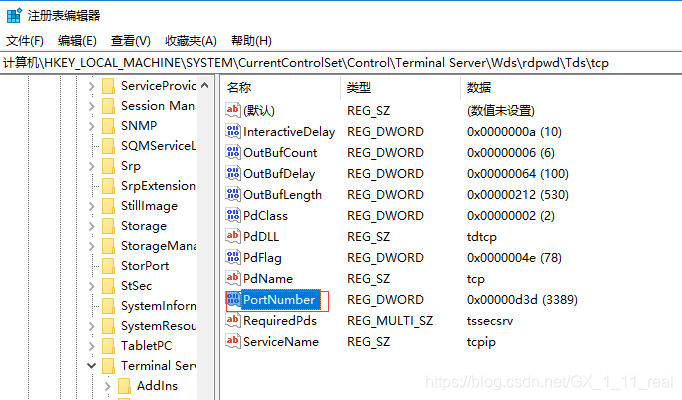Click the folder icon of SNMP key
This screenshot has height=400, width=682.
pyautogui.click(x=108, y=126)
